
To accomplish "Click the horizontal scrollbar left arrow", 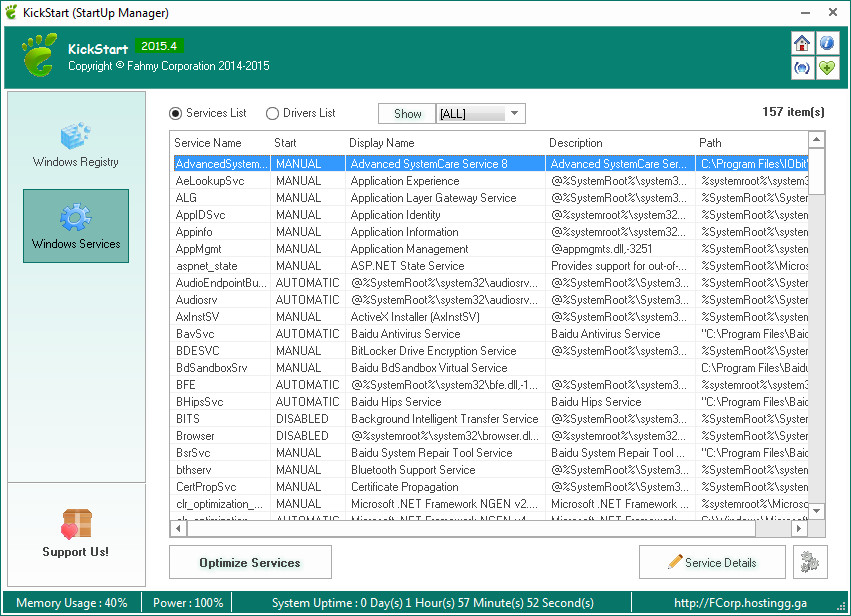I will pyautogui.click(x=178, y=528).
